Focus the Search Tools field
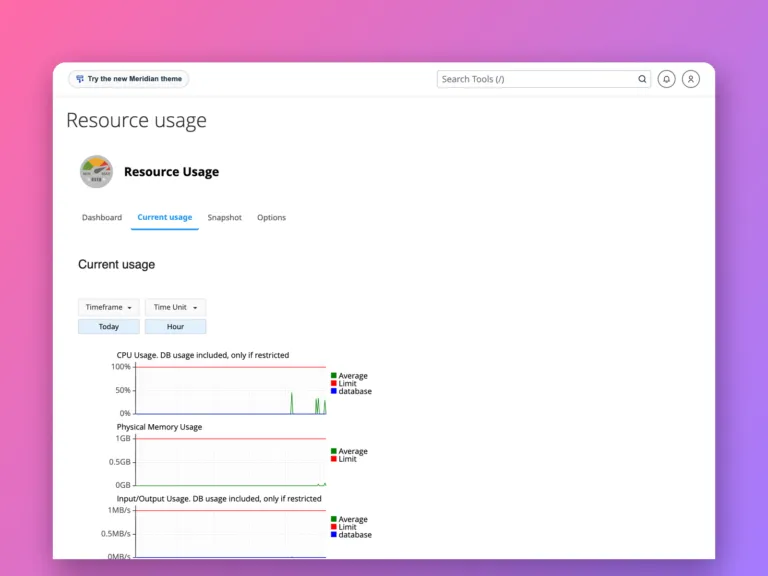The width and height of the screenshot is (768, 576). click(544, 79)
